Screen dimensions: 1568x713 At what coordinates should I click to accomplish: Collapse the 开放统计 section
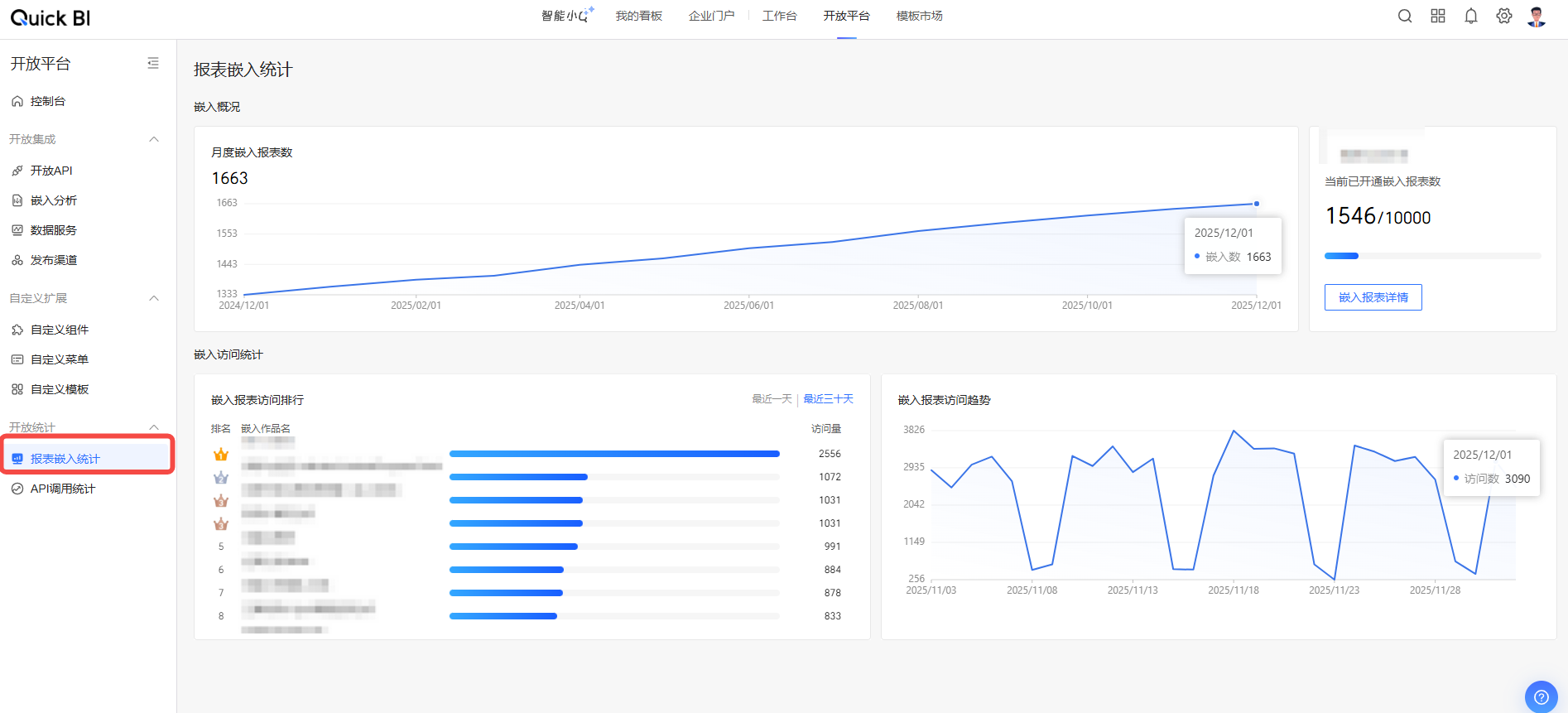154,427
